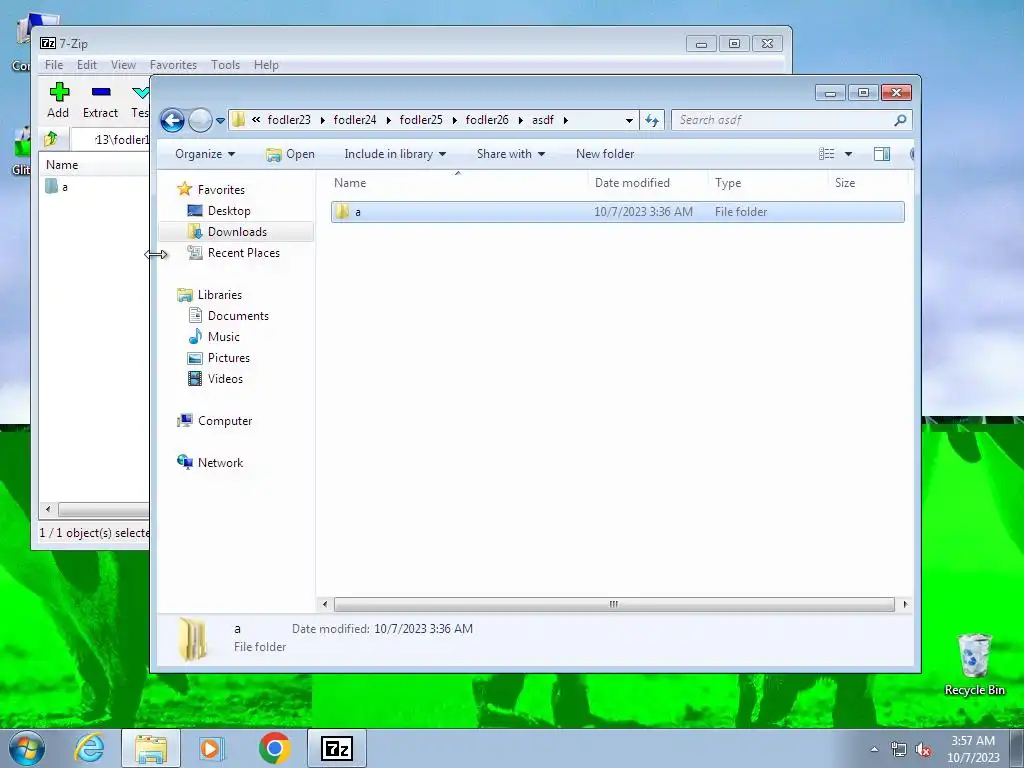The image size is (1024, 768).
Task: Toggle the preview pane
Action: (x=882, y=154)
